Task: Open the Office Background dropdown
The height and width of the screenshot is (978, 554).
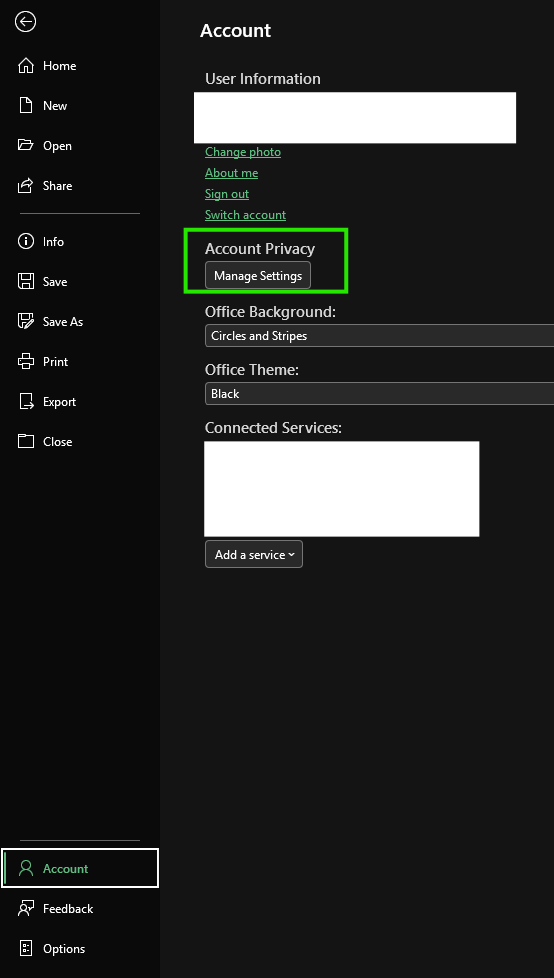Action: [x=379, y=336]
